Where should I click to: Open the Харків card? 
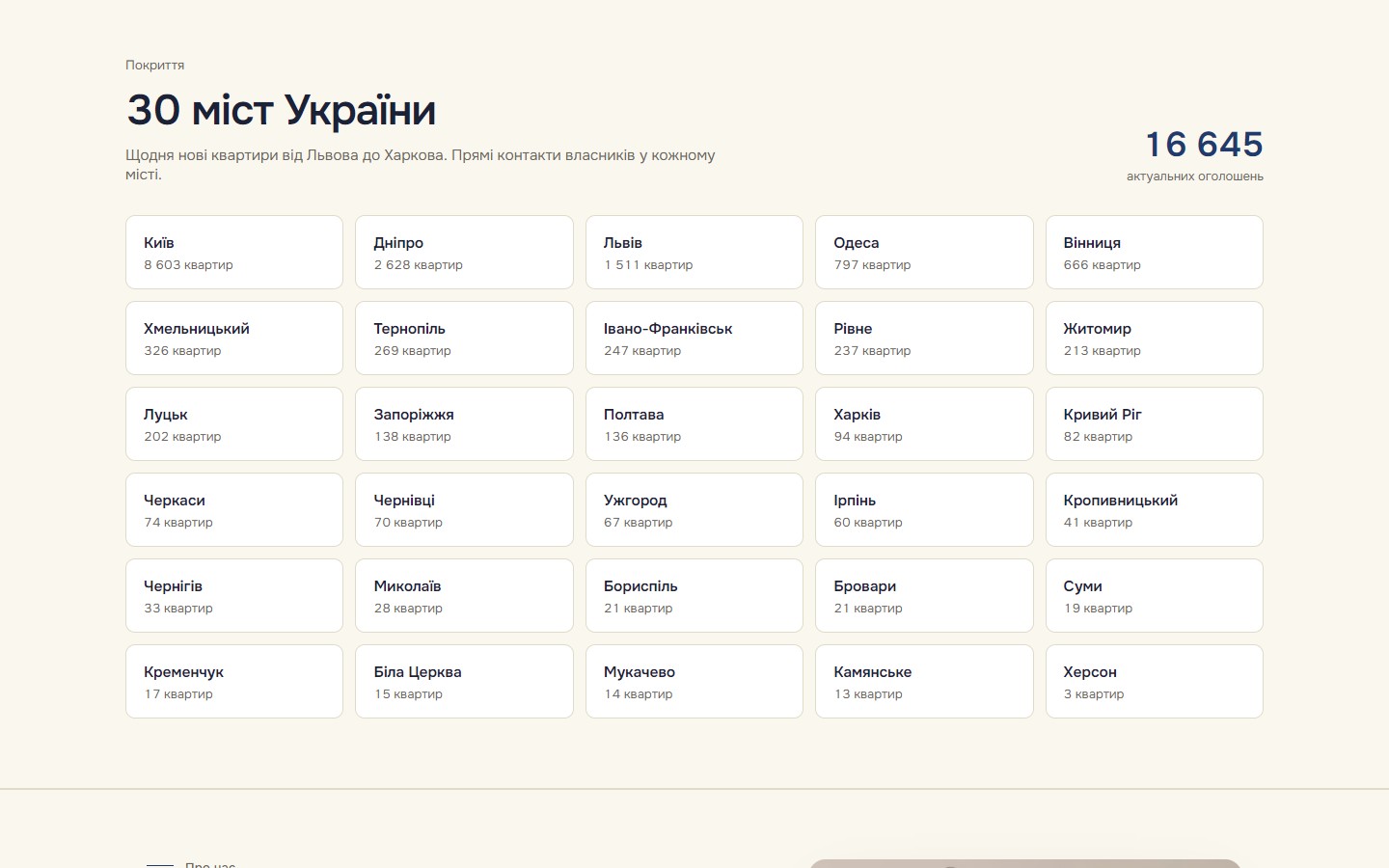(x=924, y=423)
